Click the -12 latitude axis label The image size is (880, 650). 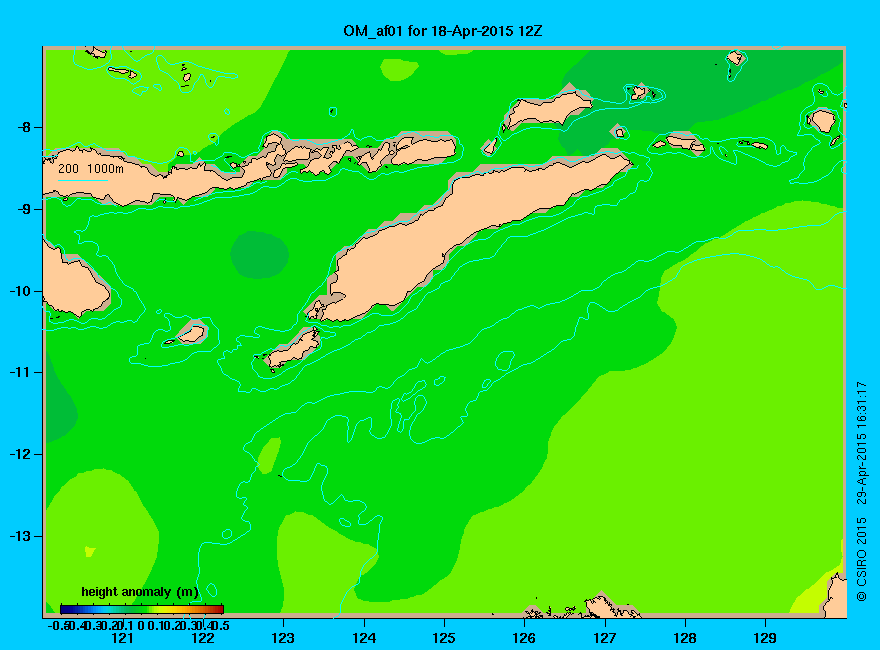[21, 454]
